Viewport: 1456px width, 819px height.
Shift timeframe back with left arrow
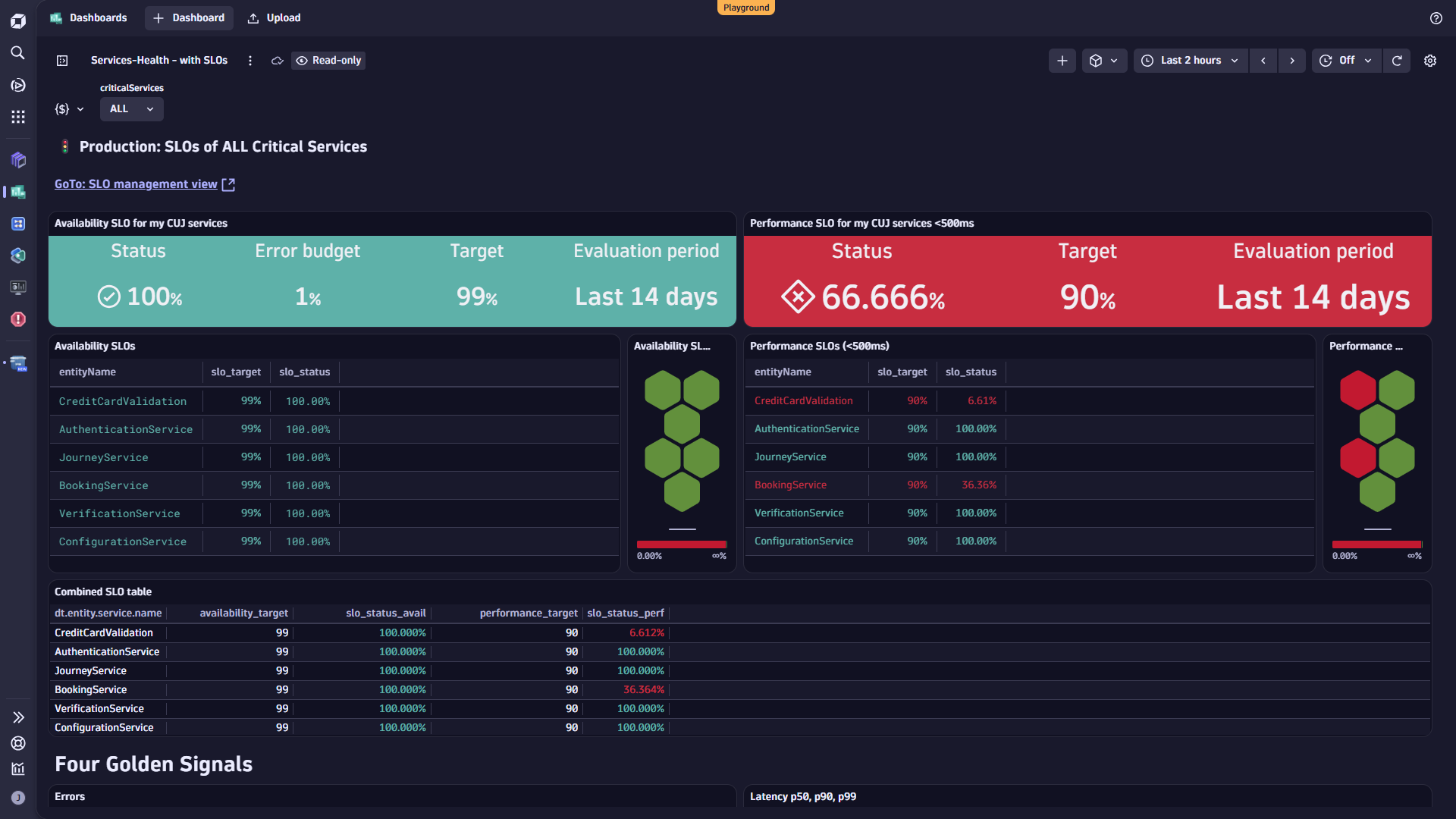coord(1263,61)
